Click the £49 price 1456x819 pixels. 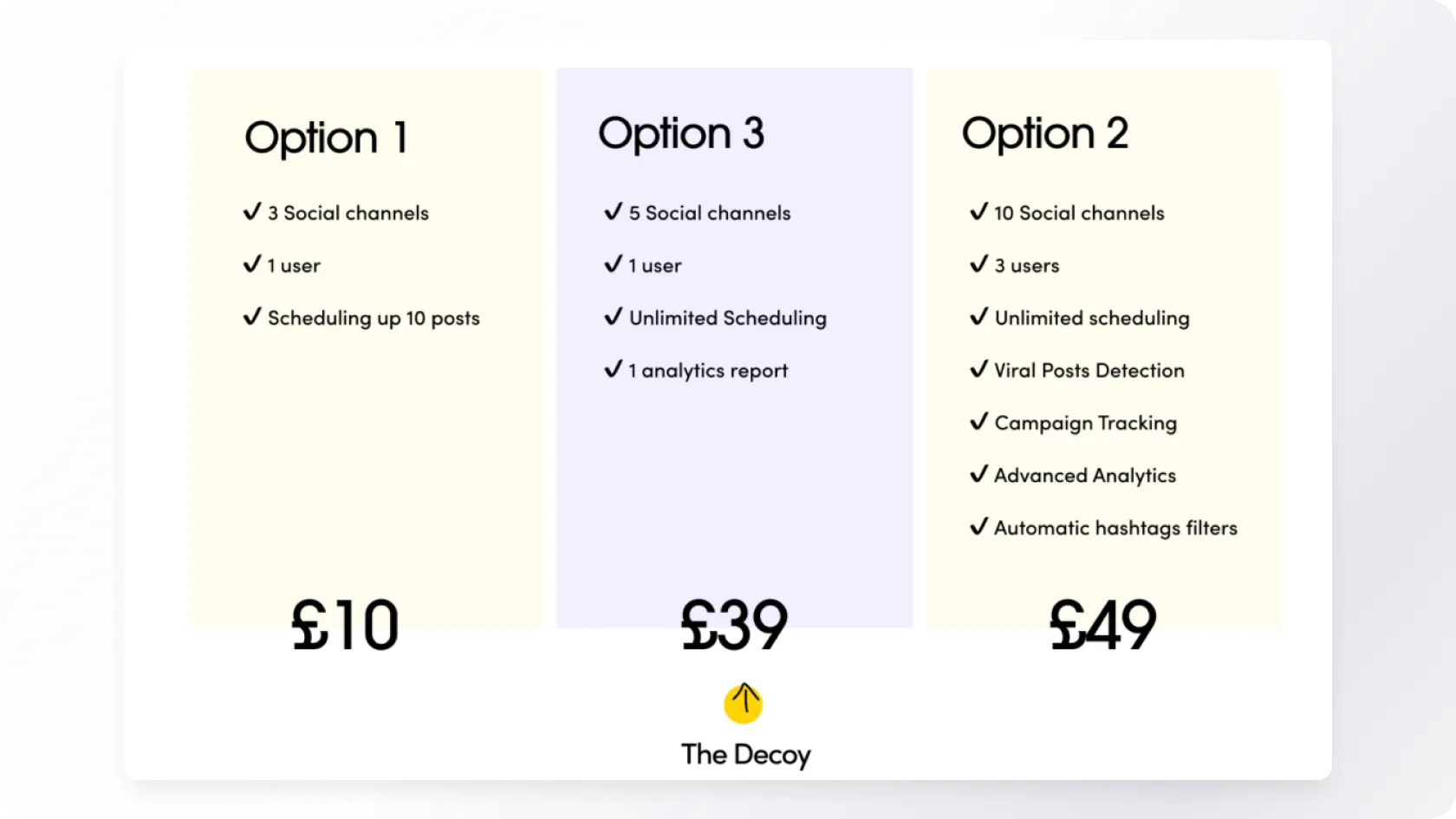pos(1102,624)
